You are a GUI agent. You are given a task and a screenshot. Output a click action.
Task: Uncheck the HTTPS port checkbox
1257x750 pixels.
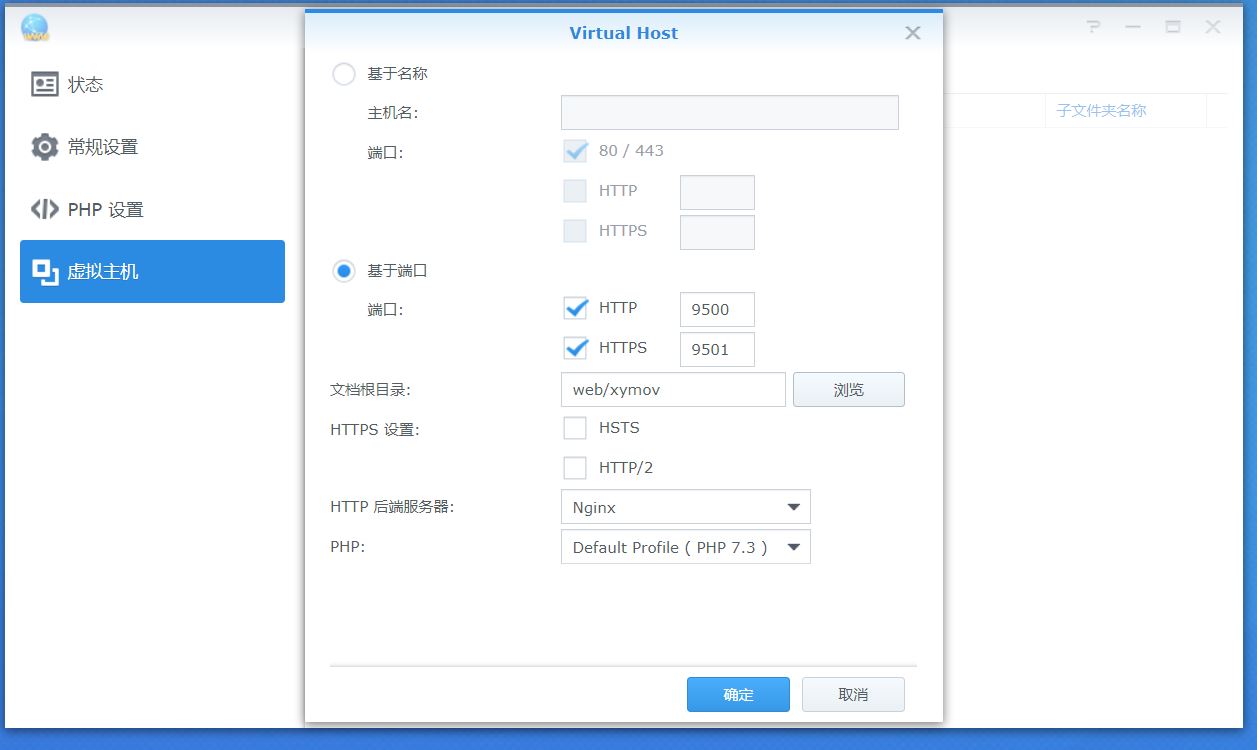pos(575,347)
